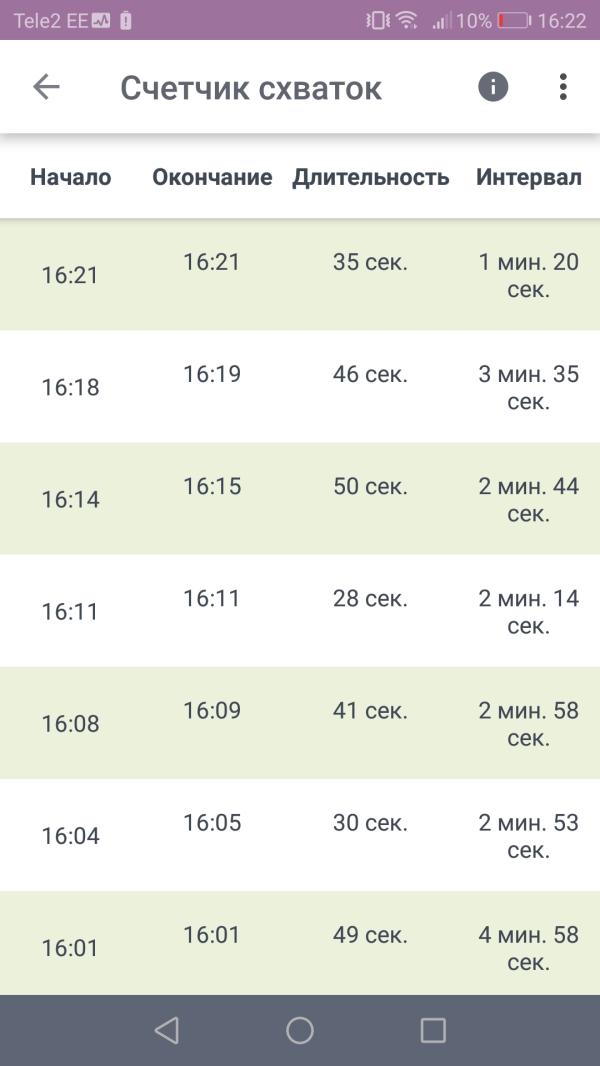The height and width of the screenshot is (1066, 600).
Task: Select the contraction row starting 16:04
Action: tap(300, 836)
